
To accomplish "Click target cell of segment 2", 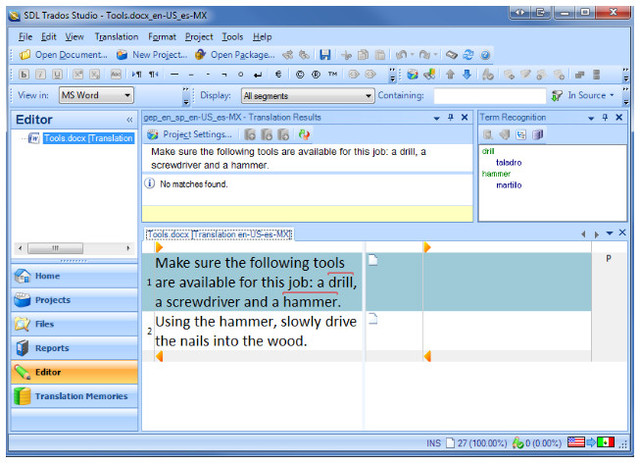I will (x=507, y=331).
